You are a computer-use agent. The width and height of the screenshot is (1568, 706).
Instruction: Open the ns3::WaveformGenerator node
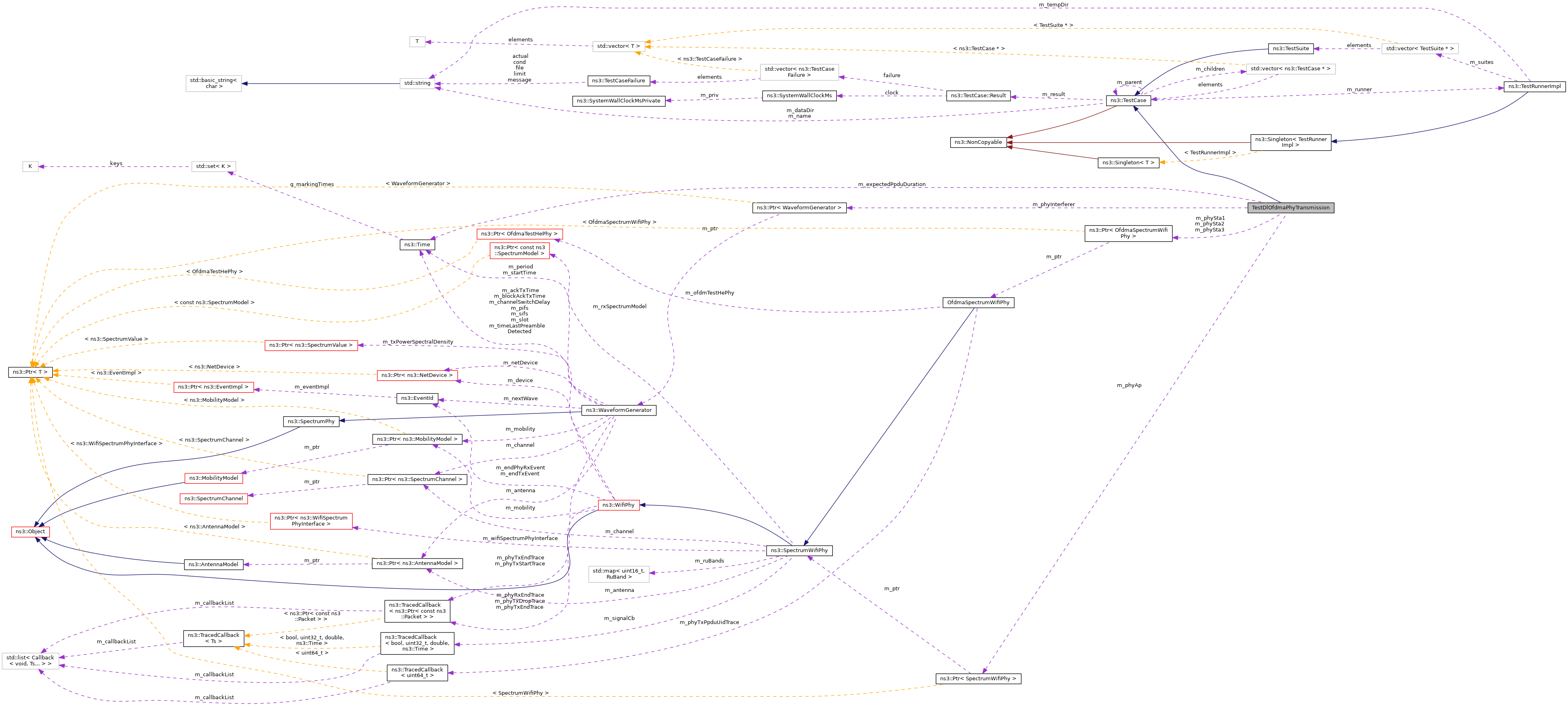pyautogui.click(x=619, y=410)
